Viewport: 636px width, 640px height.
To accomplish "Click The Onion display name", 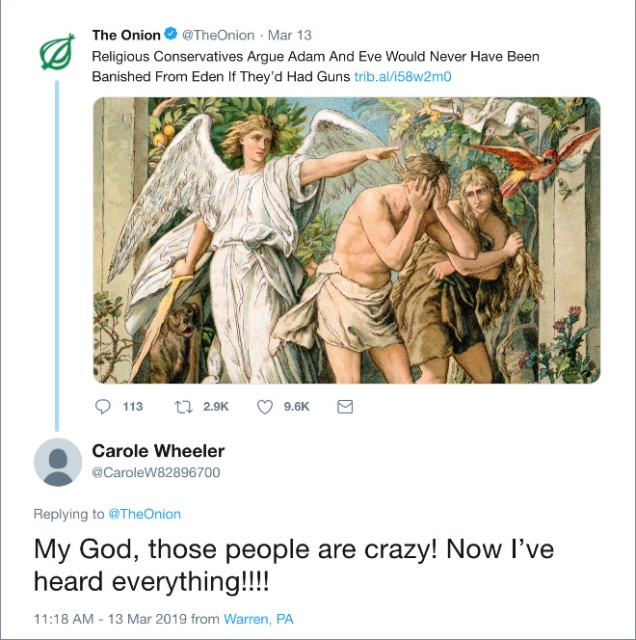I will 126,35.
